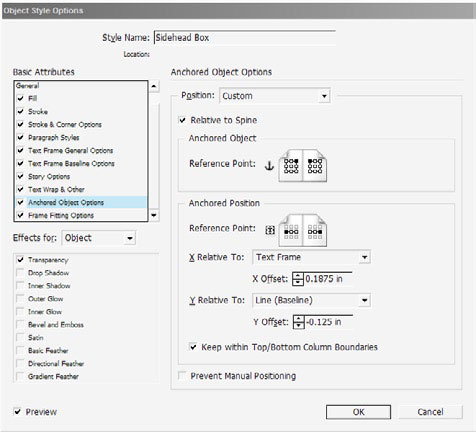Click X Offset stepper arrows
476x432 pixels.
pos(298,279)
